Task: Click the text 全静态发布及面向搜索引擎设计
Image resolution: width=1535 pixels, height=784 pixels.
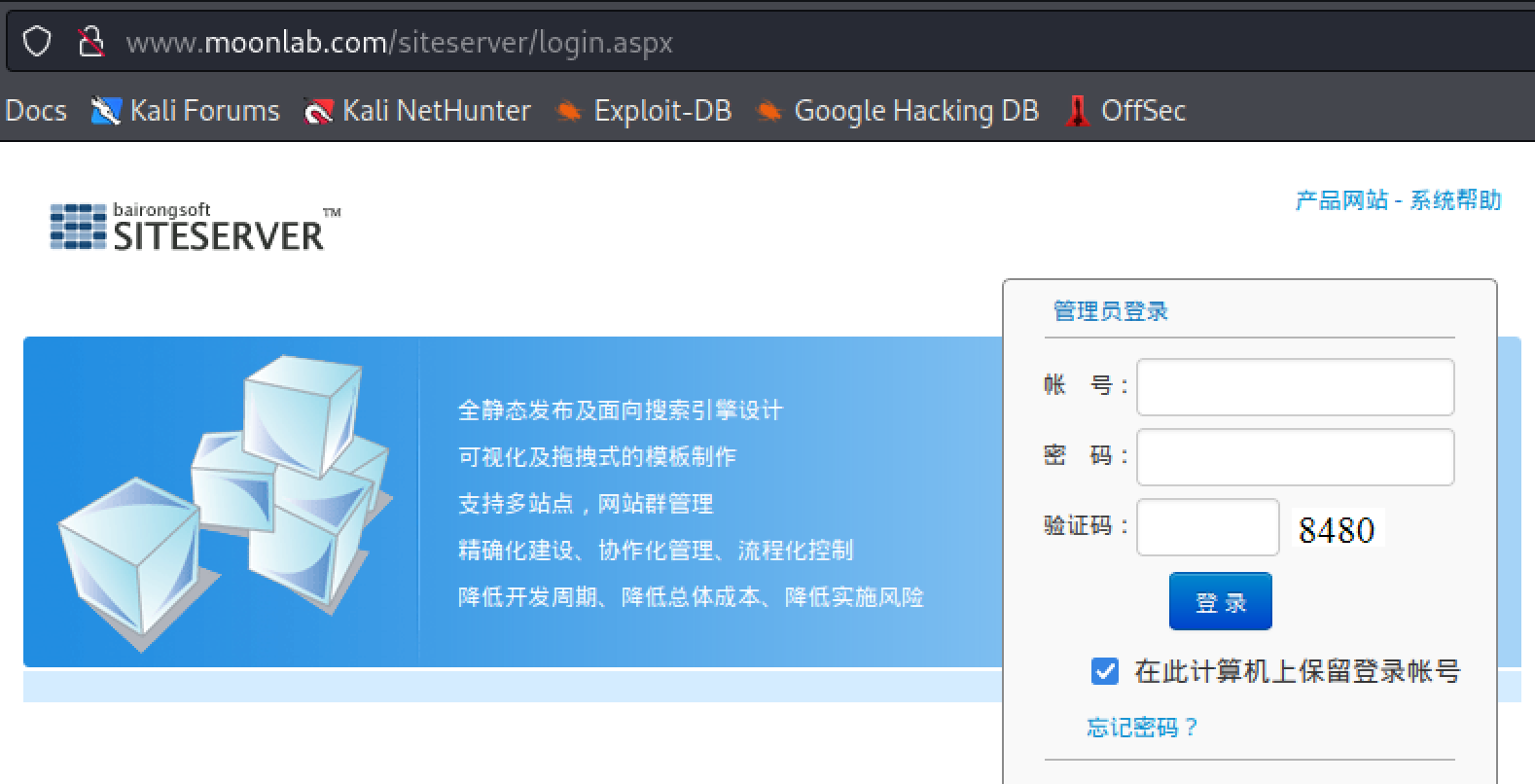Action: tap(621, 410)
